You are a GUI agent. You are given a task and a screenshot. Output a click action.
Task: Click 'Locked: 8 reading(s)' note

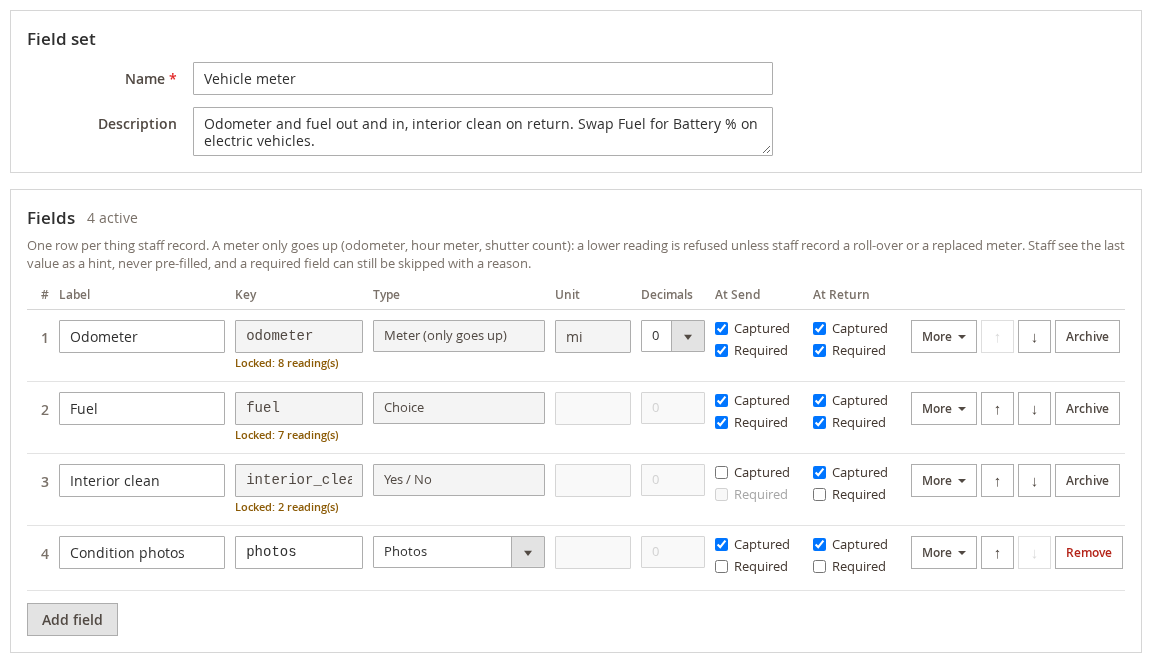287,363
